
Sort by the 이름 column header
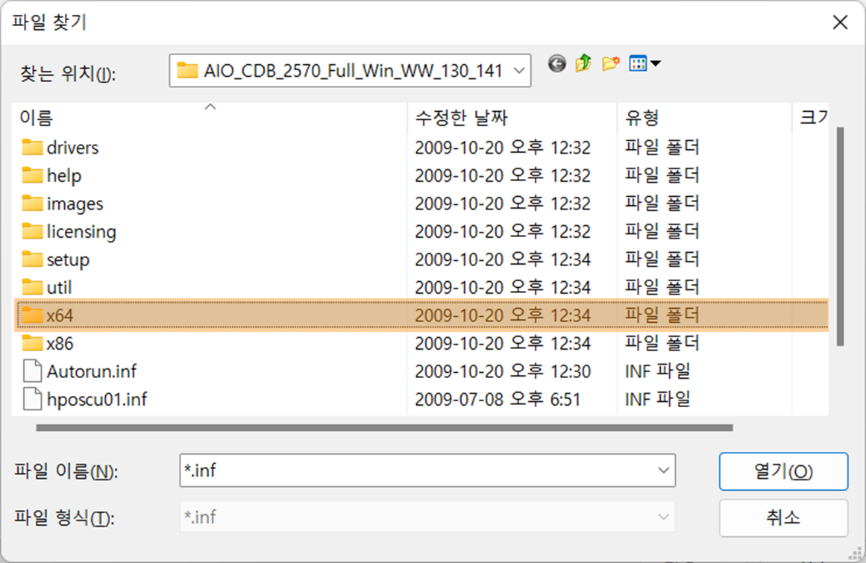point(210,117)
